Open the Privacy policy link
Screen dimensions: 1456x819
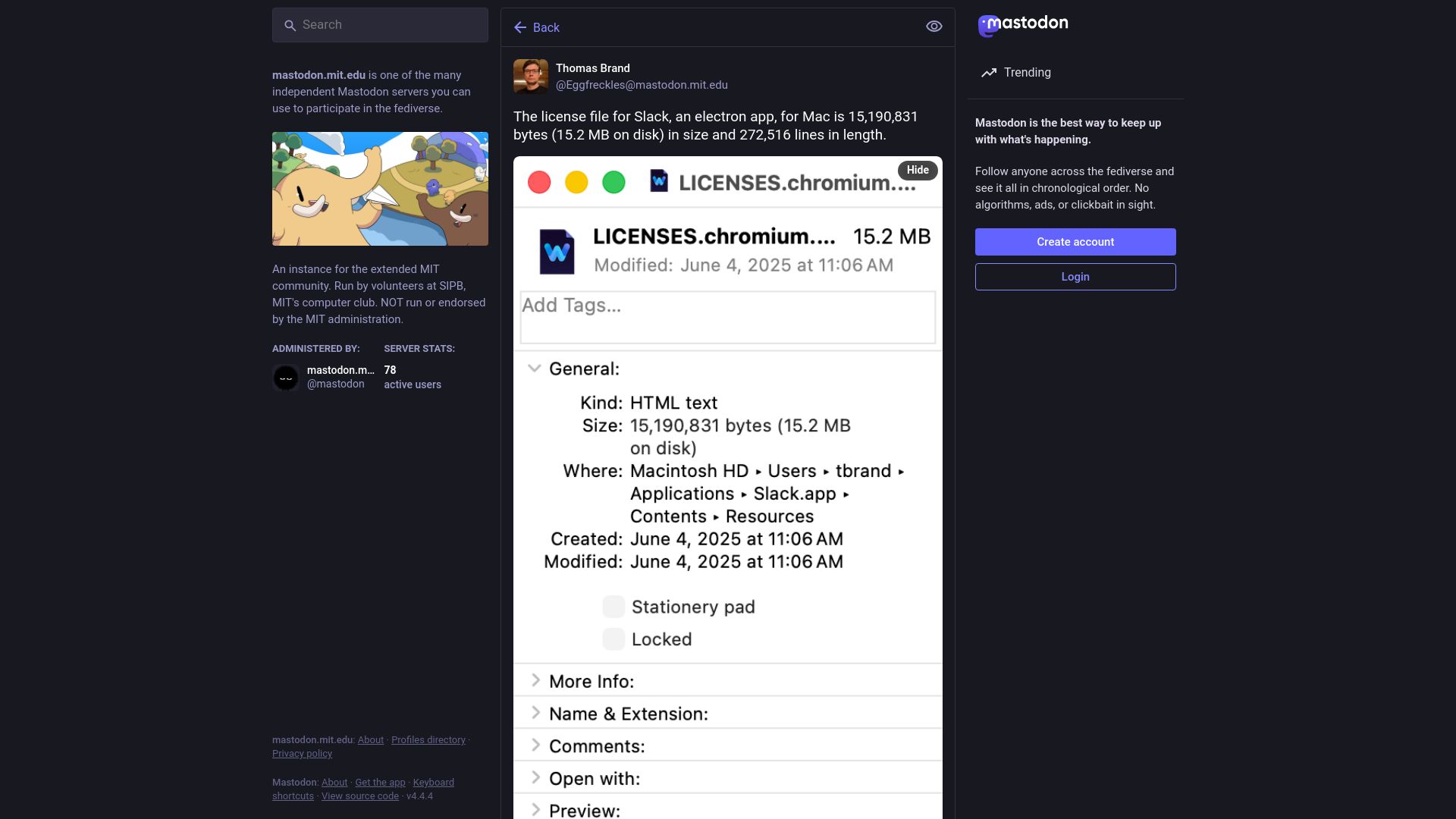pyautogui.click(x=302, y=754)
